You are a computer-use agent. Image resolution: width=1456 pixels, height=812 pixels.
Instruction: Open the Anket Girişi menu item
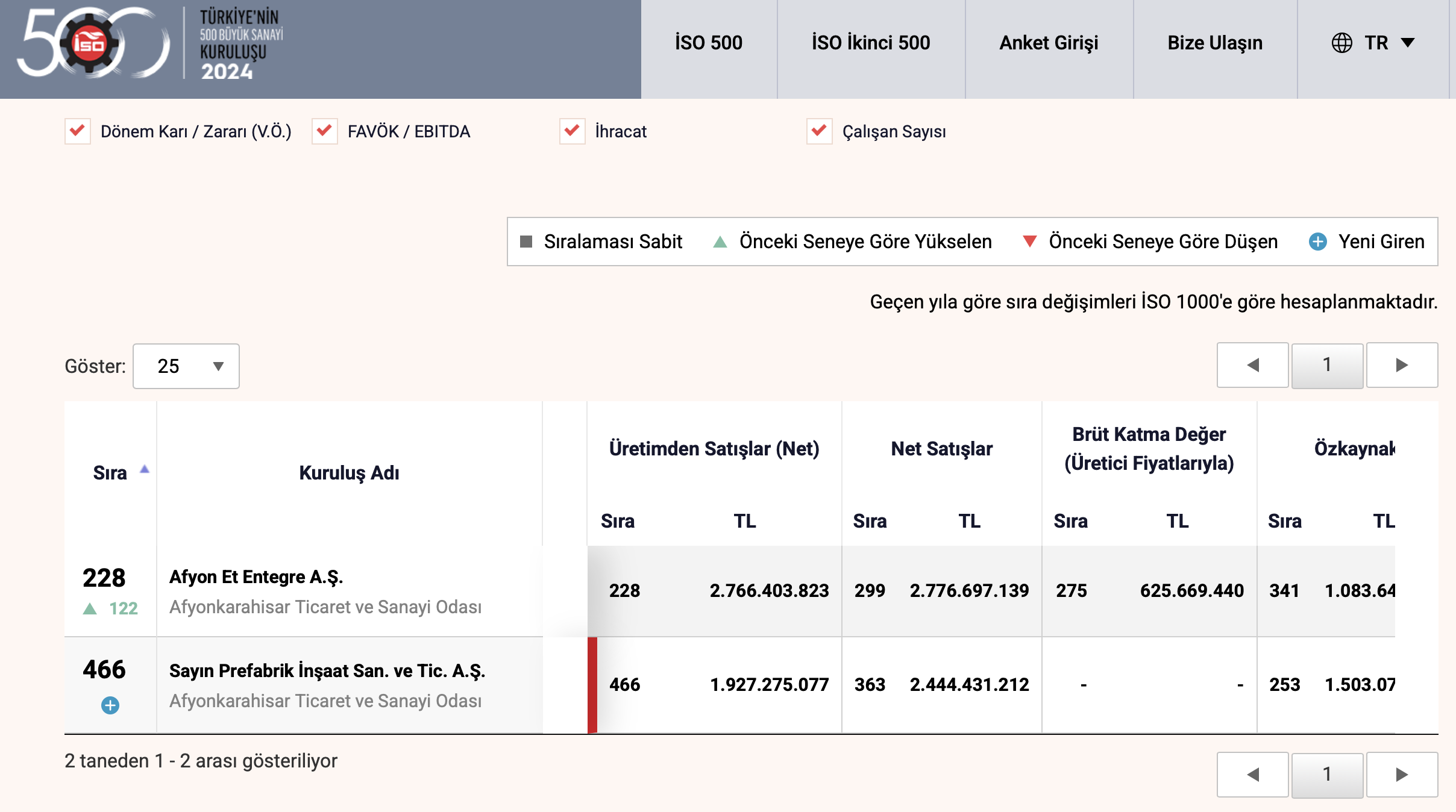point(1049,43)
